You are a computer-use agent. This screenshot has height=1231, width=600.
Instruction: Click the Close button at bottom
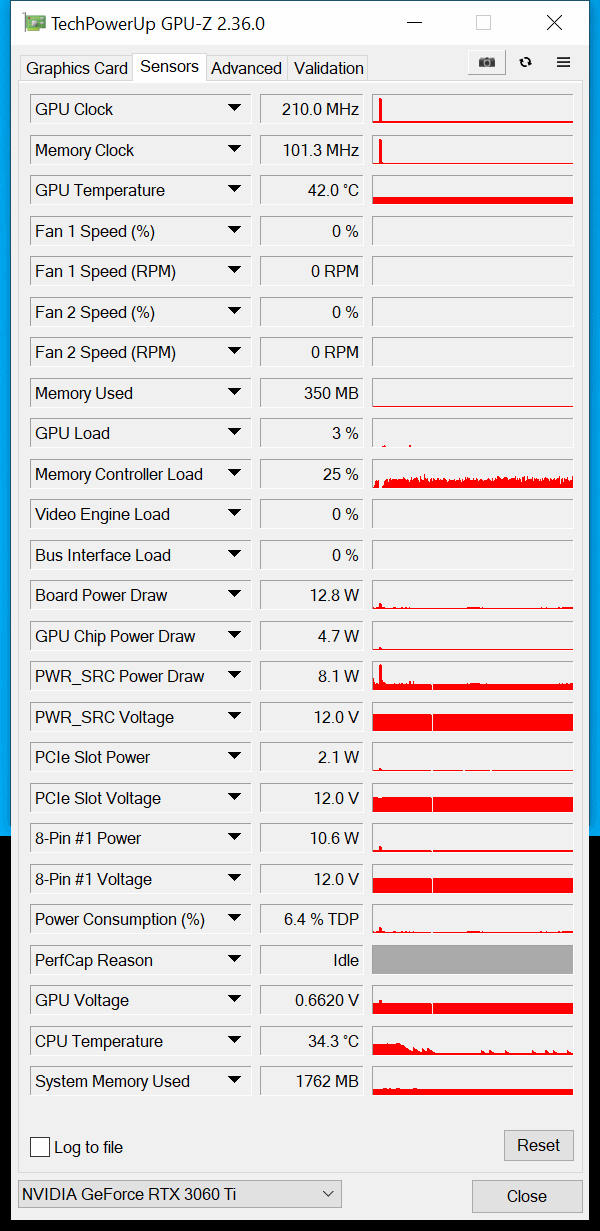tap(527, 1196)
